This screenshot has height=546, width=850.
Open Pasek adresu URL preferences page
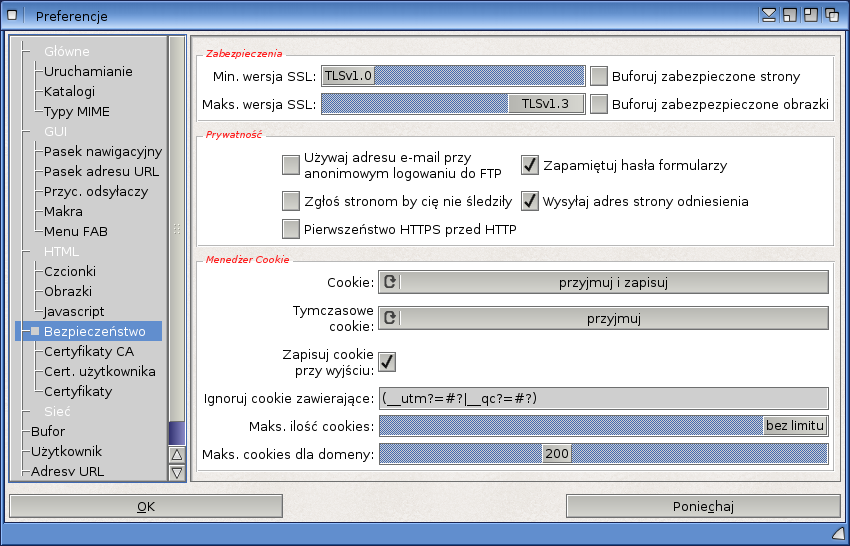pos(101,172)
